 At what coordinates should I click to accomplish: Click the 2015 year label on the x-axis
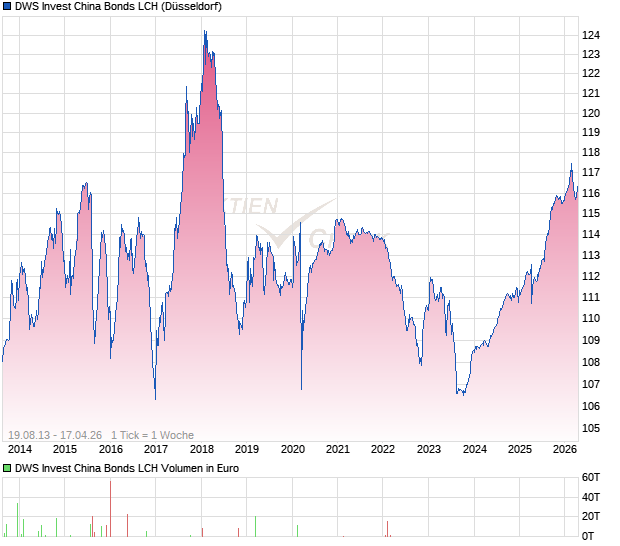tap(65, 450)
